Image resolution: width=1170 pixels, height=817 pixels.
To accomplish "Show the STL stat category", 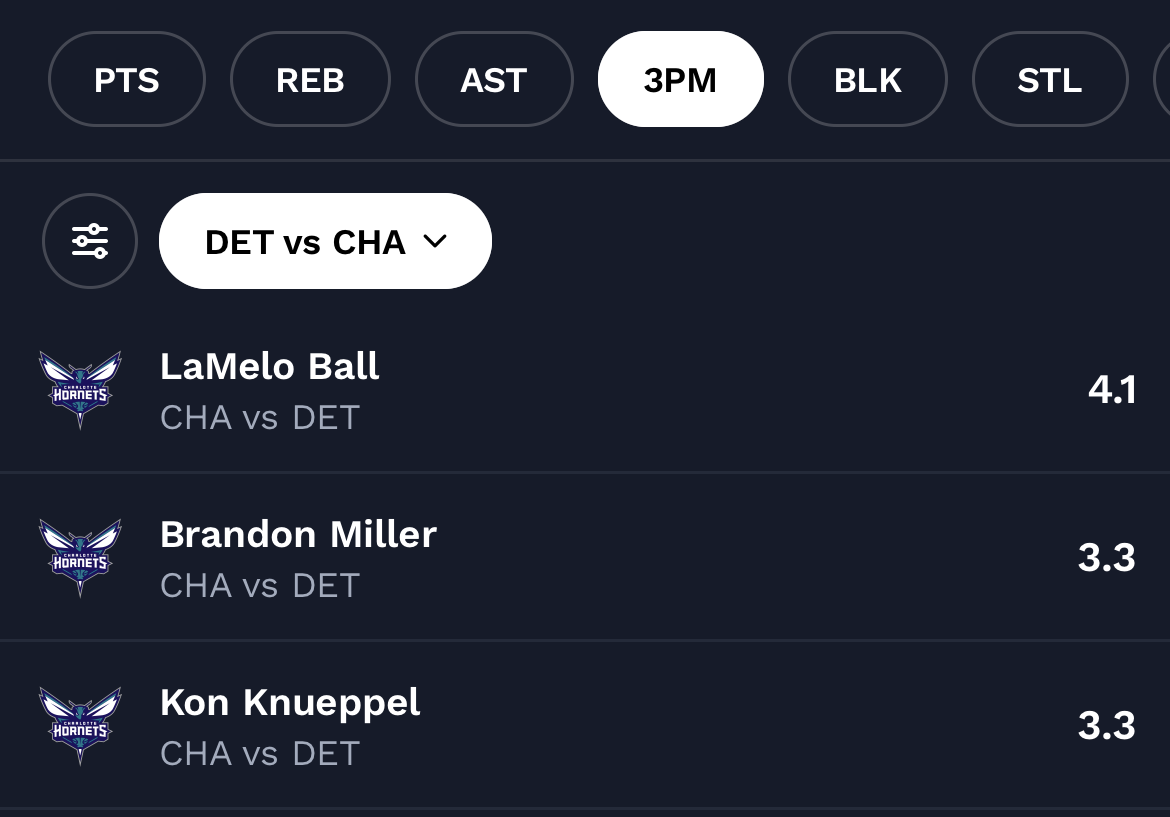I will click(1050, 80).
